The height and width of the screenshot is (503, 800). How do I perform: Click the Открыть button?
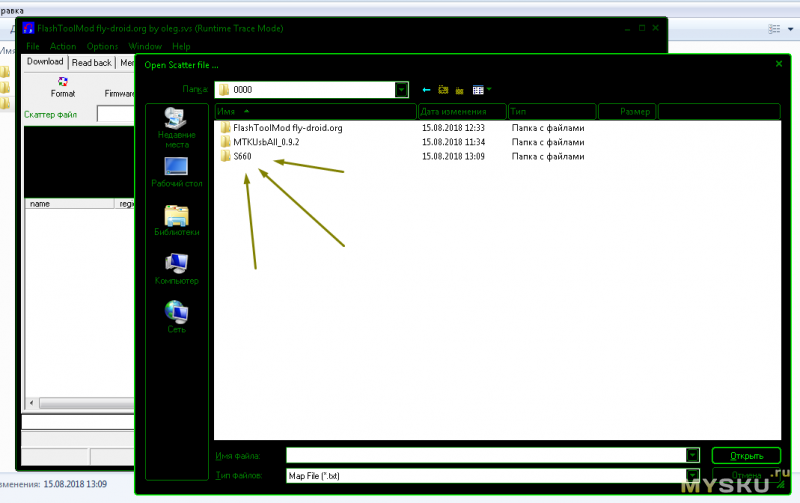pyautogui.click(x=746, y=456)
